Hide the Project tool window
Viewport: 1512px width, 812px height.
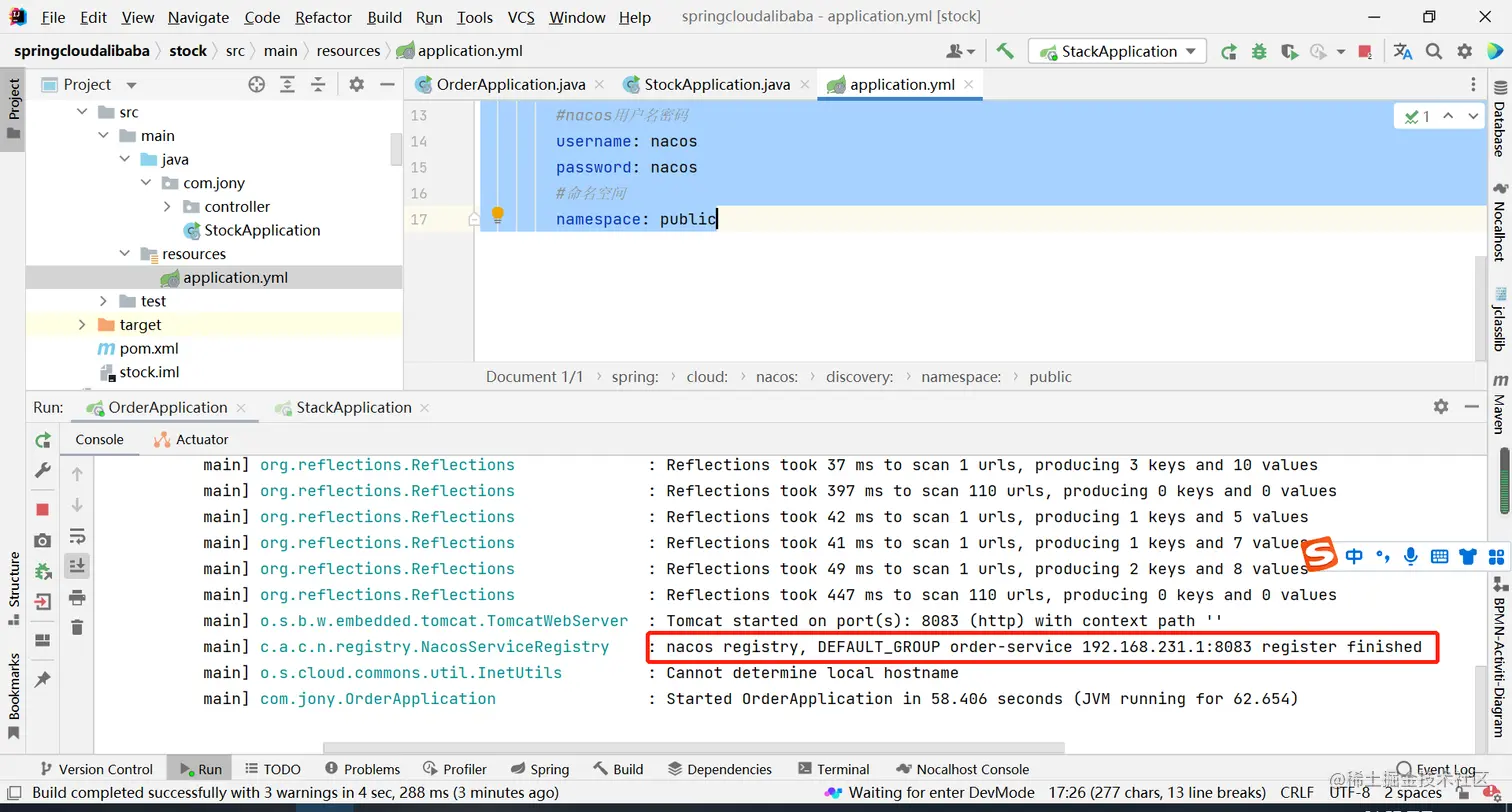pos(387,85)
